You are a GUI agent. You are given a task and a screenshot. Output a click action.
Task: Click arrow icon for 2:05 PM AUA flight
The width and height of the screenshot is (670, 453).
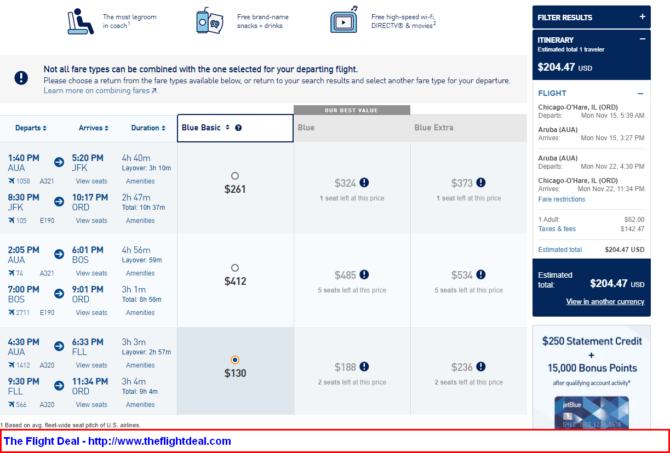(x=59, y=254)
